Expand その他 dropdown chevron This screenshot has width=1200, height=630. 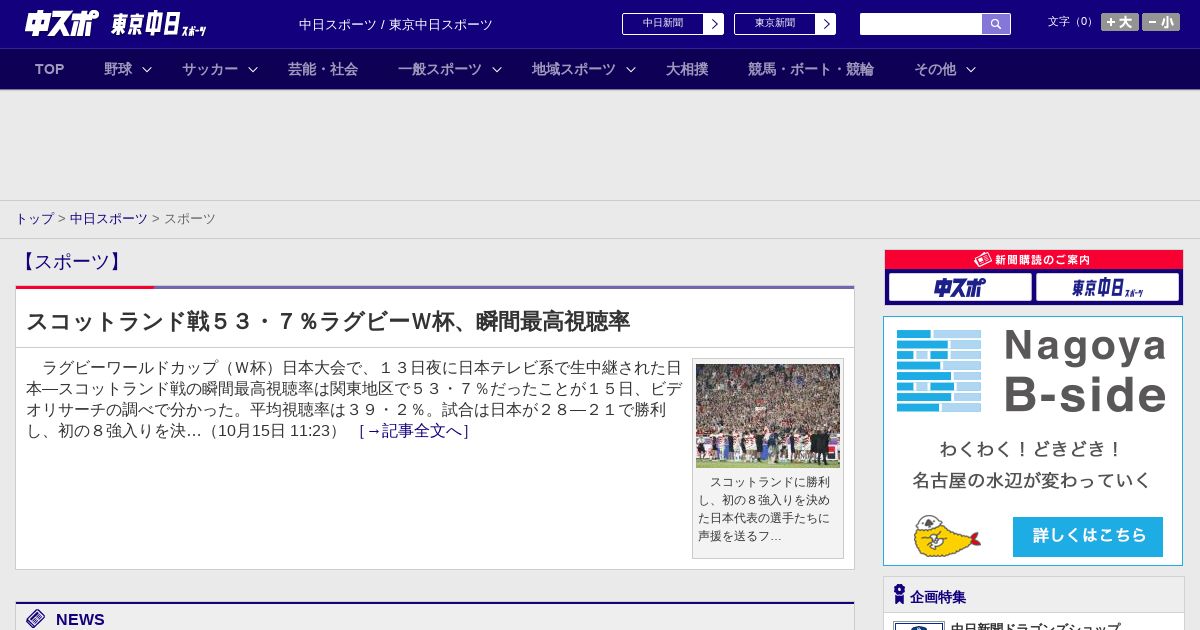click(x=971, y=69)
